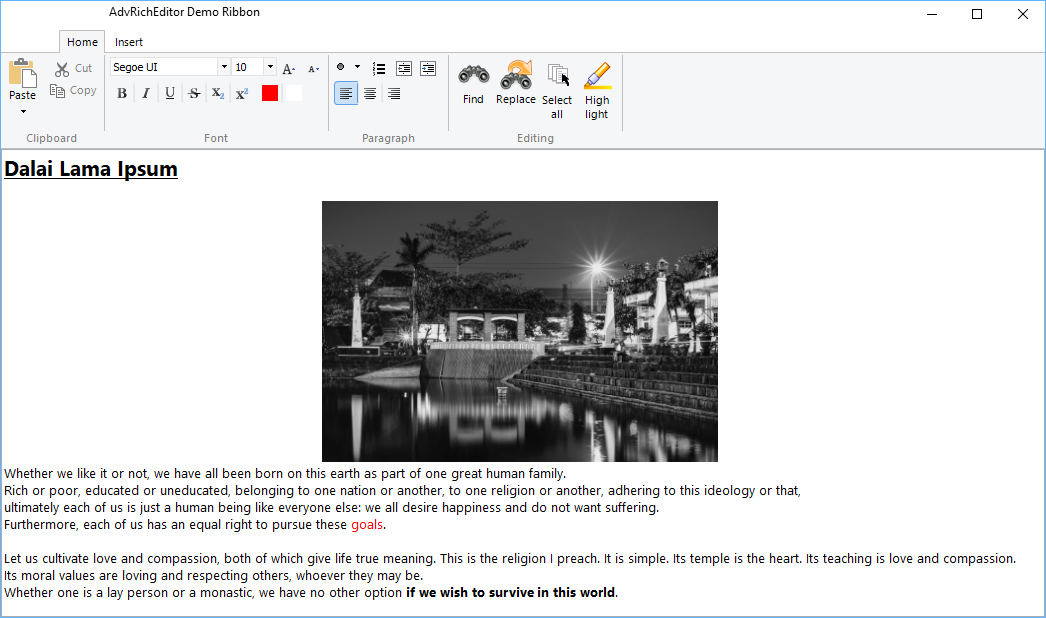Pick the red text color swatch
The width and height of the screenshot is (1046, 618).
(x=270, y=93)
